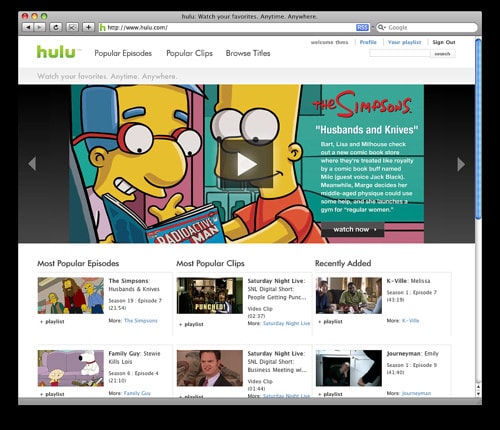The height and width of the screenshot is (430, 500).
Task: Open the Popular Episodes tab
Action: (123, 53)
